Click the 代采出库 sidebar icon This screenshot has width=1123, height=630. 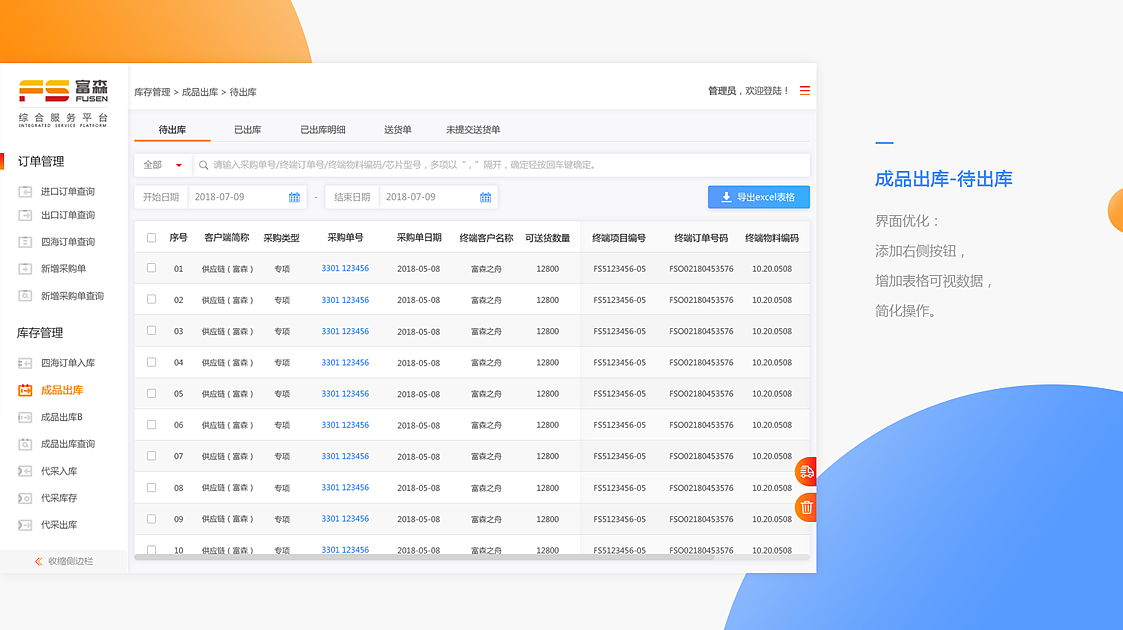[x=25, y=525]
